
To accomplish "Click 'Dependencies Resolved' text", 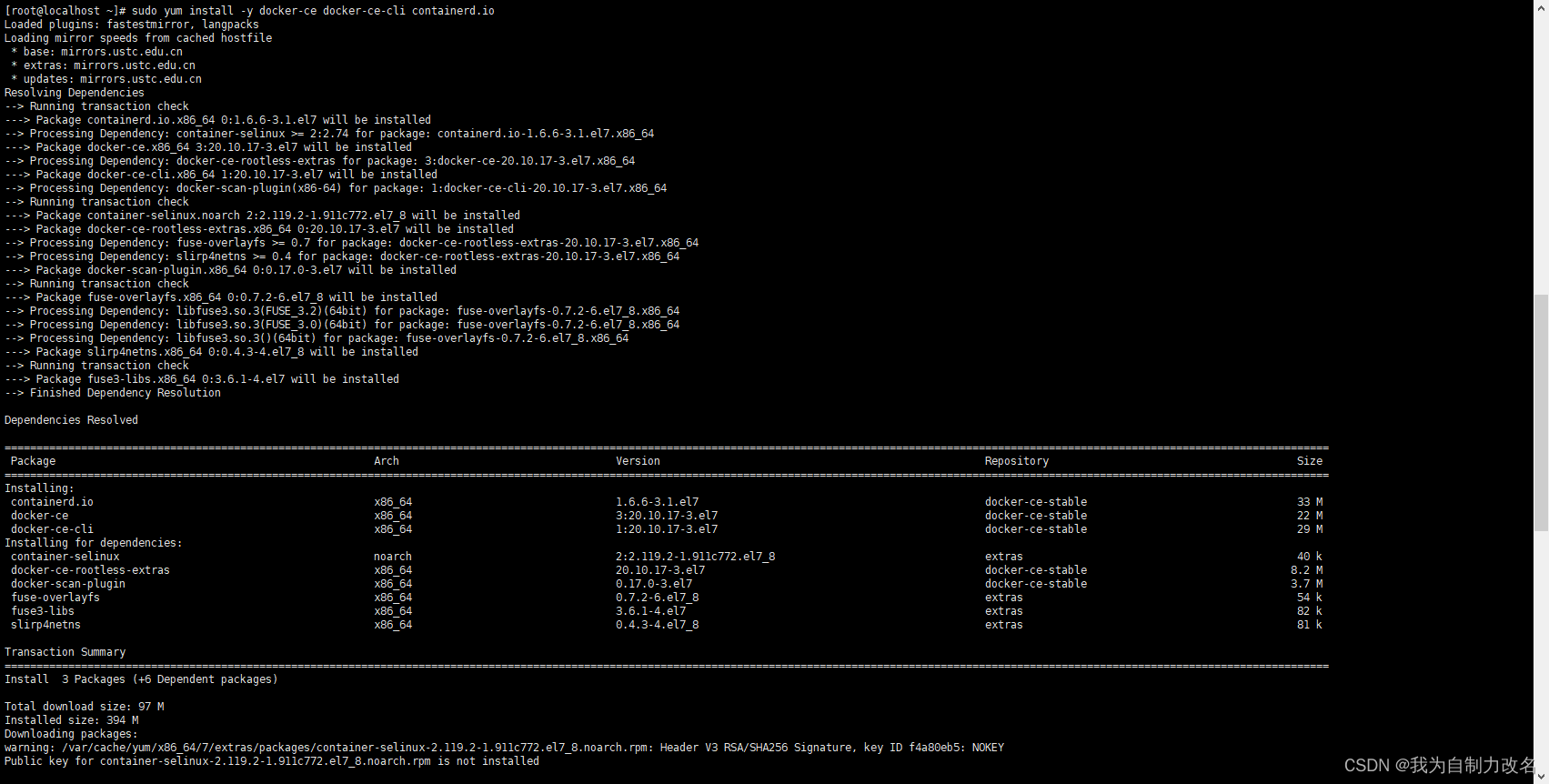I will coord(71,420).
